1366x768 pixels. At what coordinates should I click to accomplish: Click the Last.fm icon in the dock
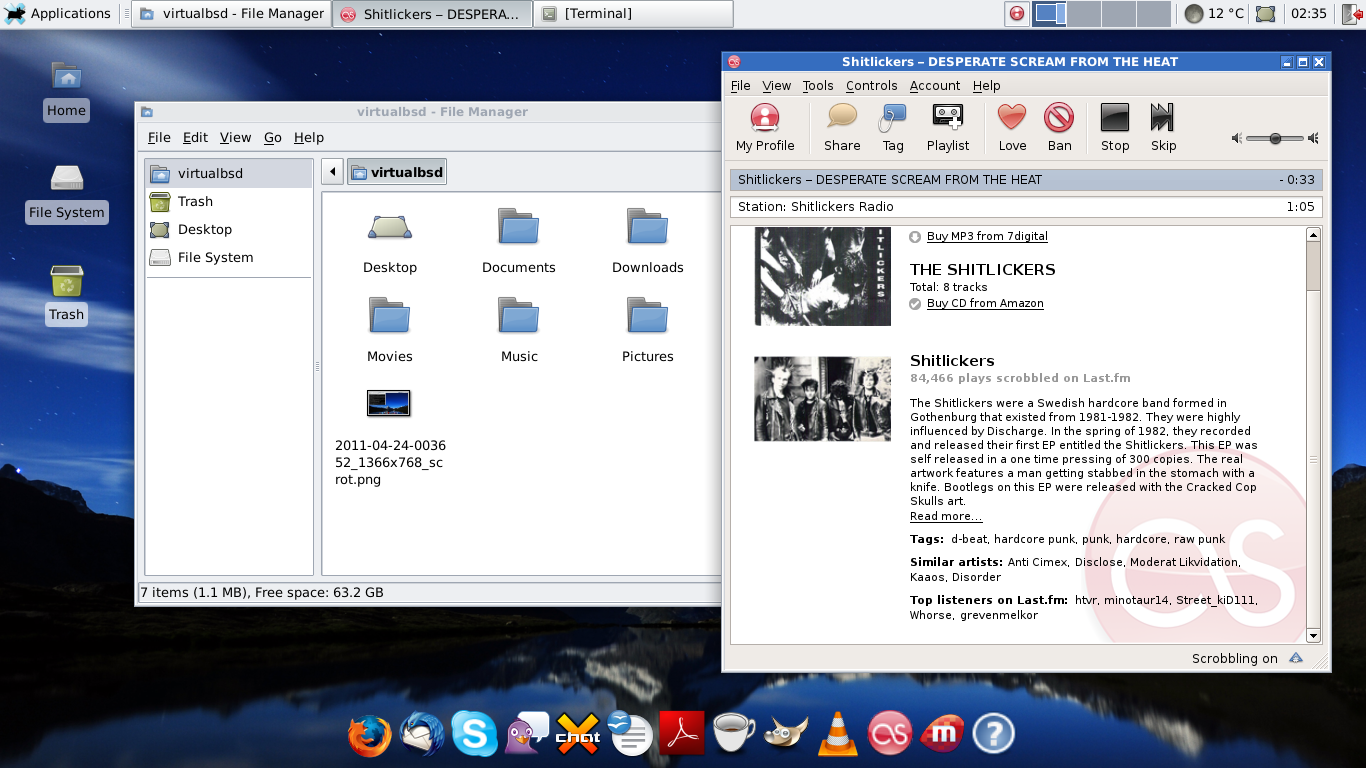tap(890, 735)
